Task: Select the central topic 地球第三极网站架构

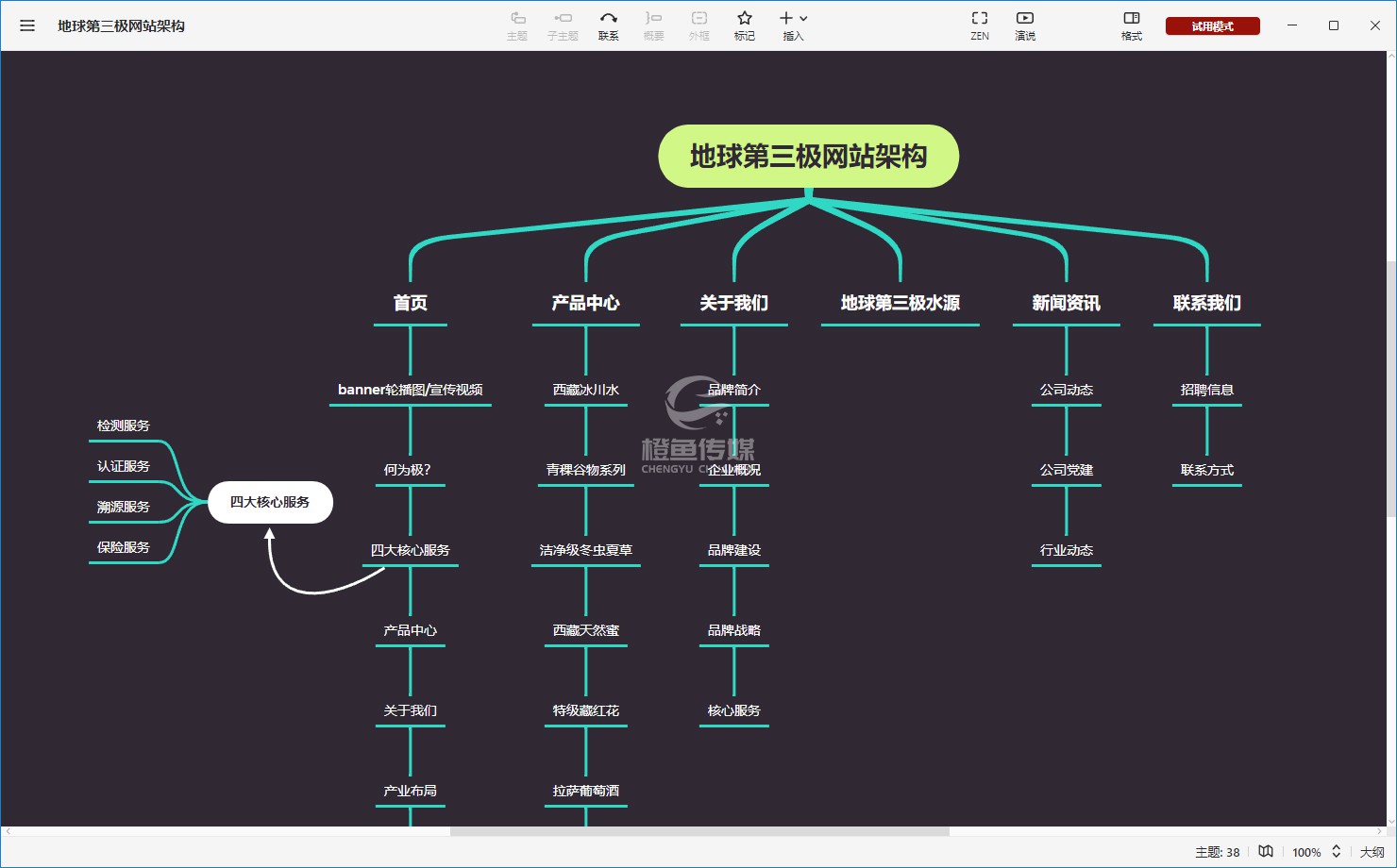Action: point(809,156)
